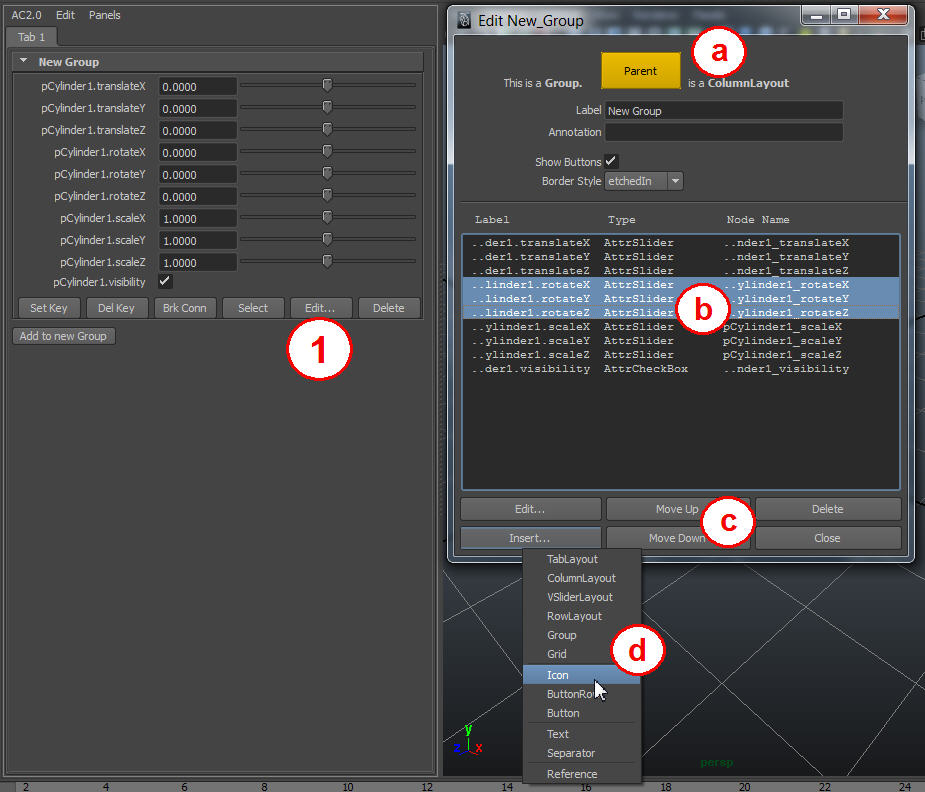Toggle the pCylinder1.visibility checkbox
The image size is (925, 792).
coord(165,282)
